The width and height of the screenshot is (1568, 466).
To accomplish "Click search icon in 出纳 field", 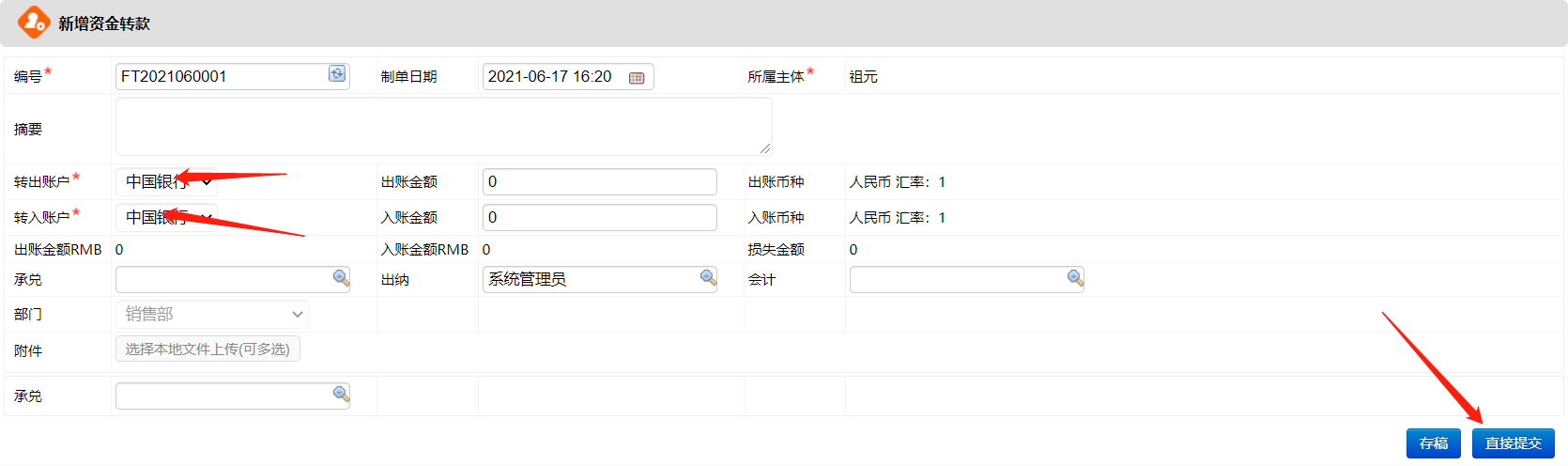I will [x=708, y=278].
